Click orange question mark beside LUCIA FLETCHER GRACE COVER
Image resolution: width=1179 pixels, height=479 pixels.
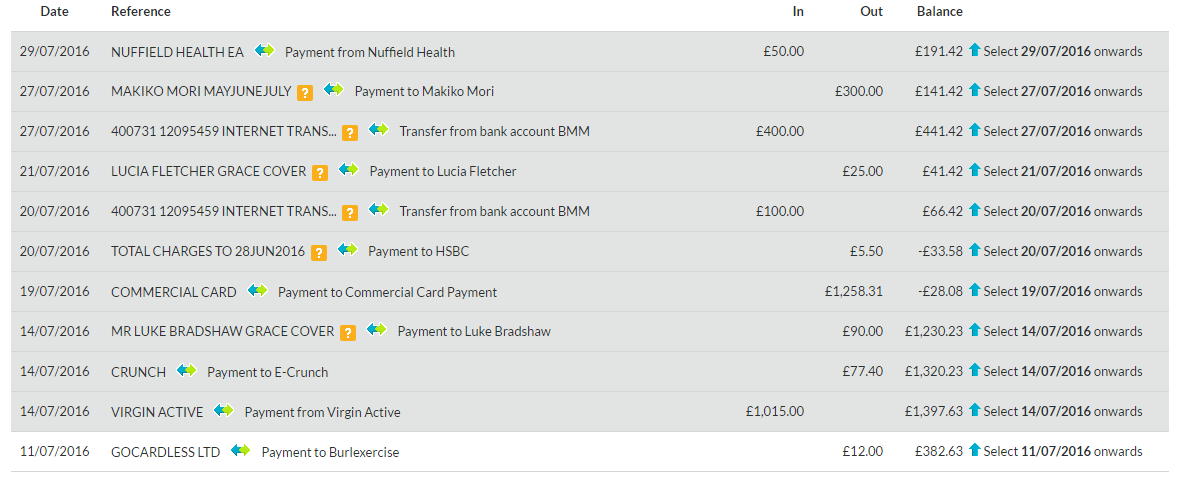[x=320, y=172]
